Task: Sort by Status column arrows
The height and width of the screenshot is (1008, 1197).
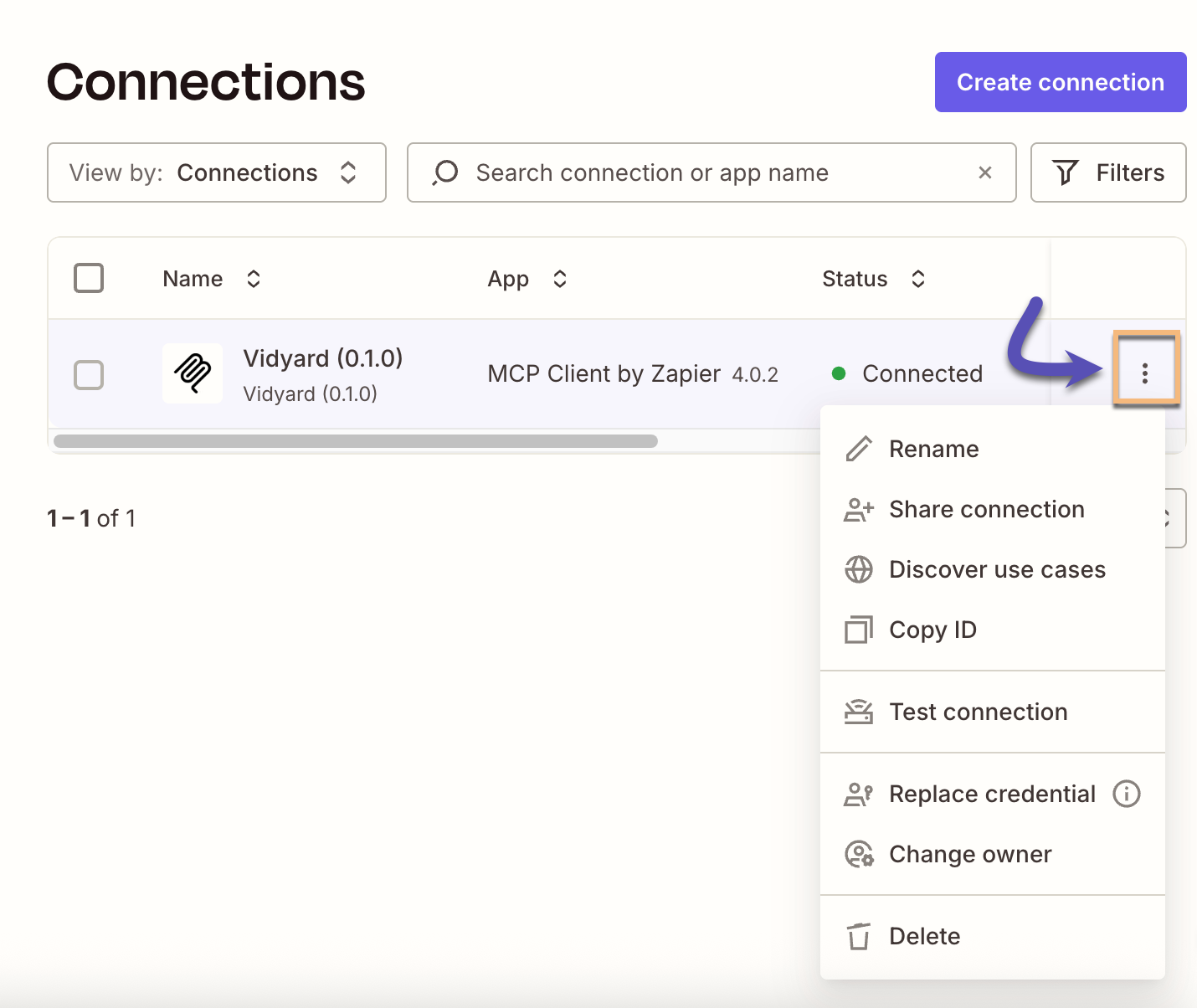Action: click(918, 279)
